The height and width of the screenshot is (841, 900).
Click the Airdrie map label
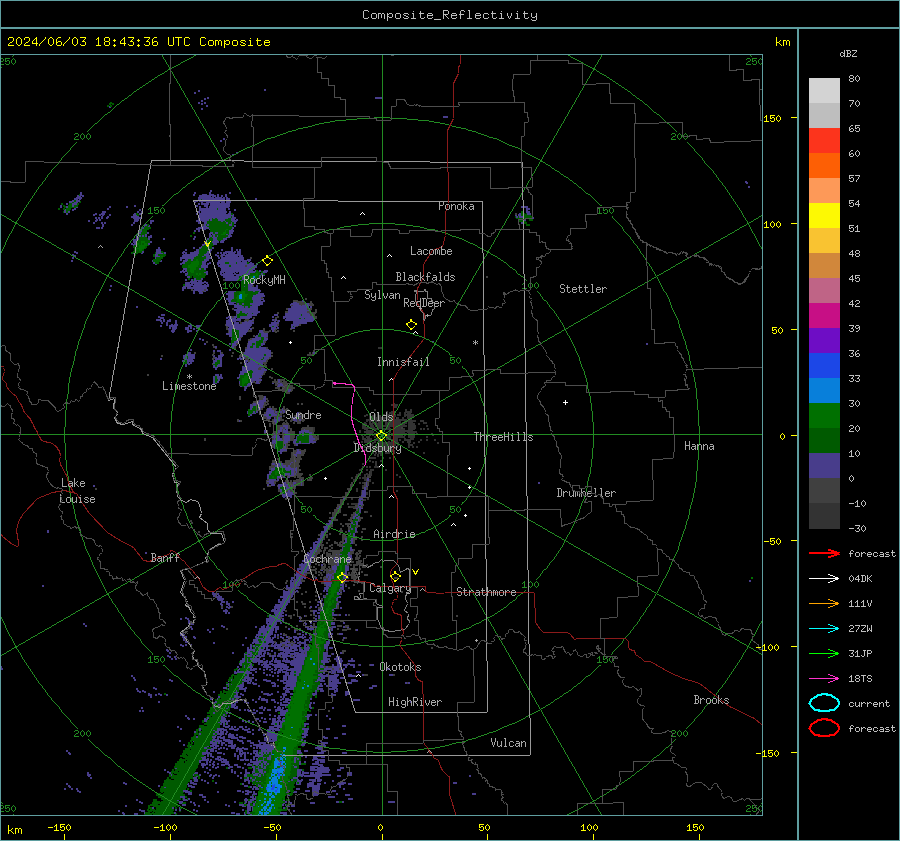(394, 534)
